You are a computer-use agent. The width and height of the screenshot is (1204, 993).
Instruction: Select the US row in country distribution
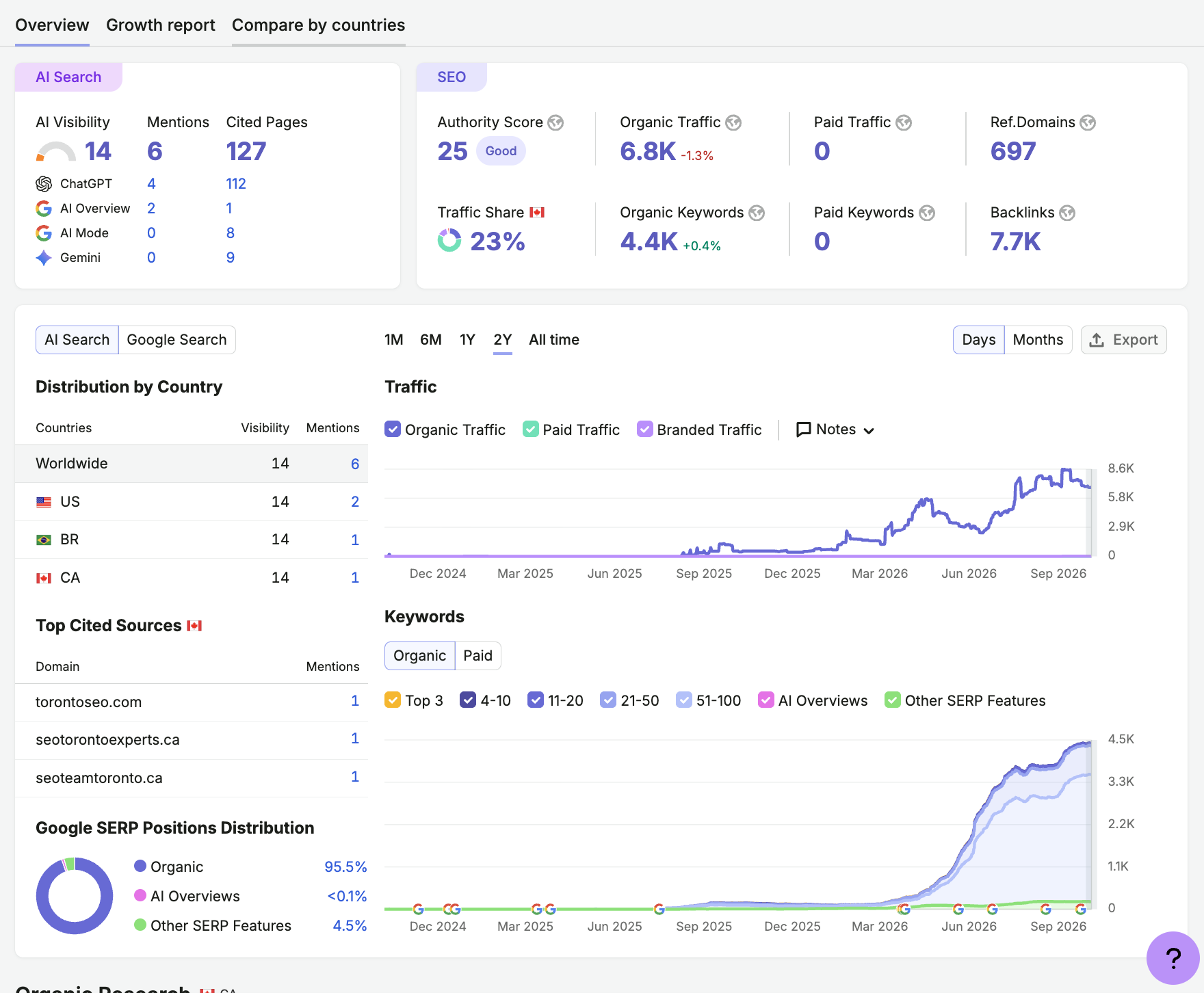192,502
